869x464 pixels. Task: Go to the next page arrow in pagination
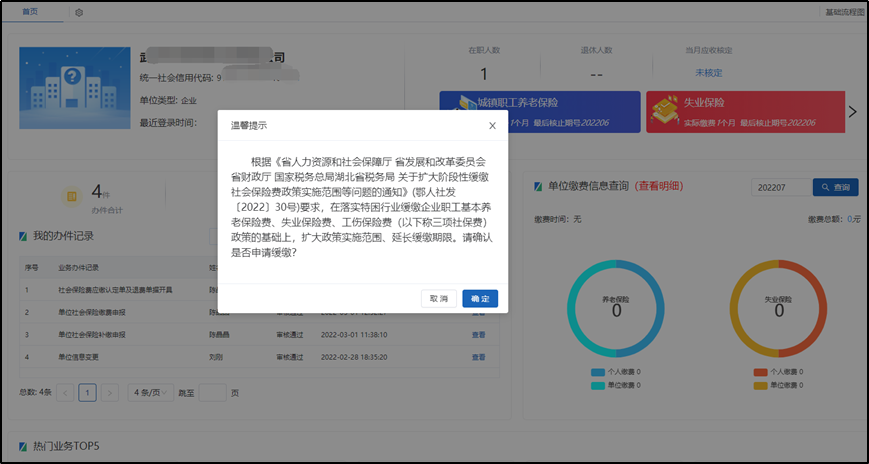(110, 393)
